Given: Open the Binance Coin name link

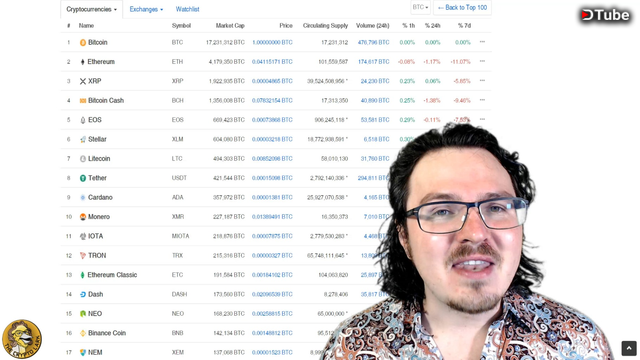Looking at the screenshot, I should (x=107, y=333).
